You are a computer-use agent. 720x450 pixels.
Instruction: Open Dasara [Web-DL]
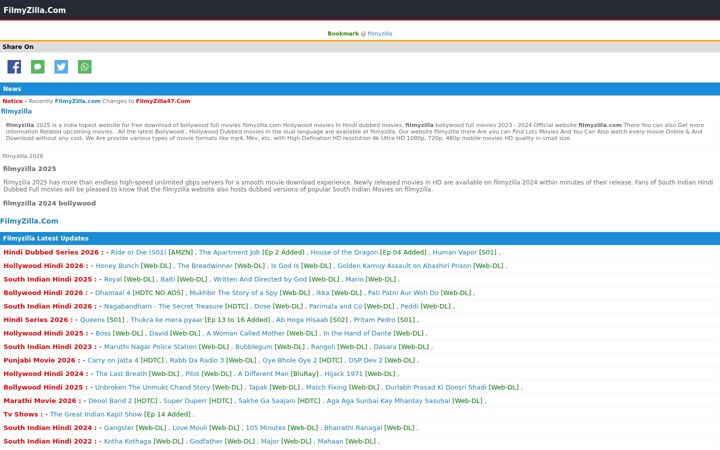401,347
